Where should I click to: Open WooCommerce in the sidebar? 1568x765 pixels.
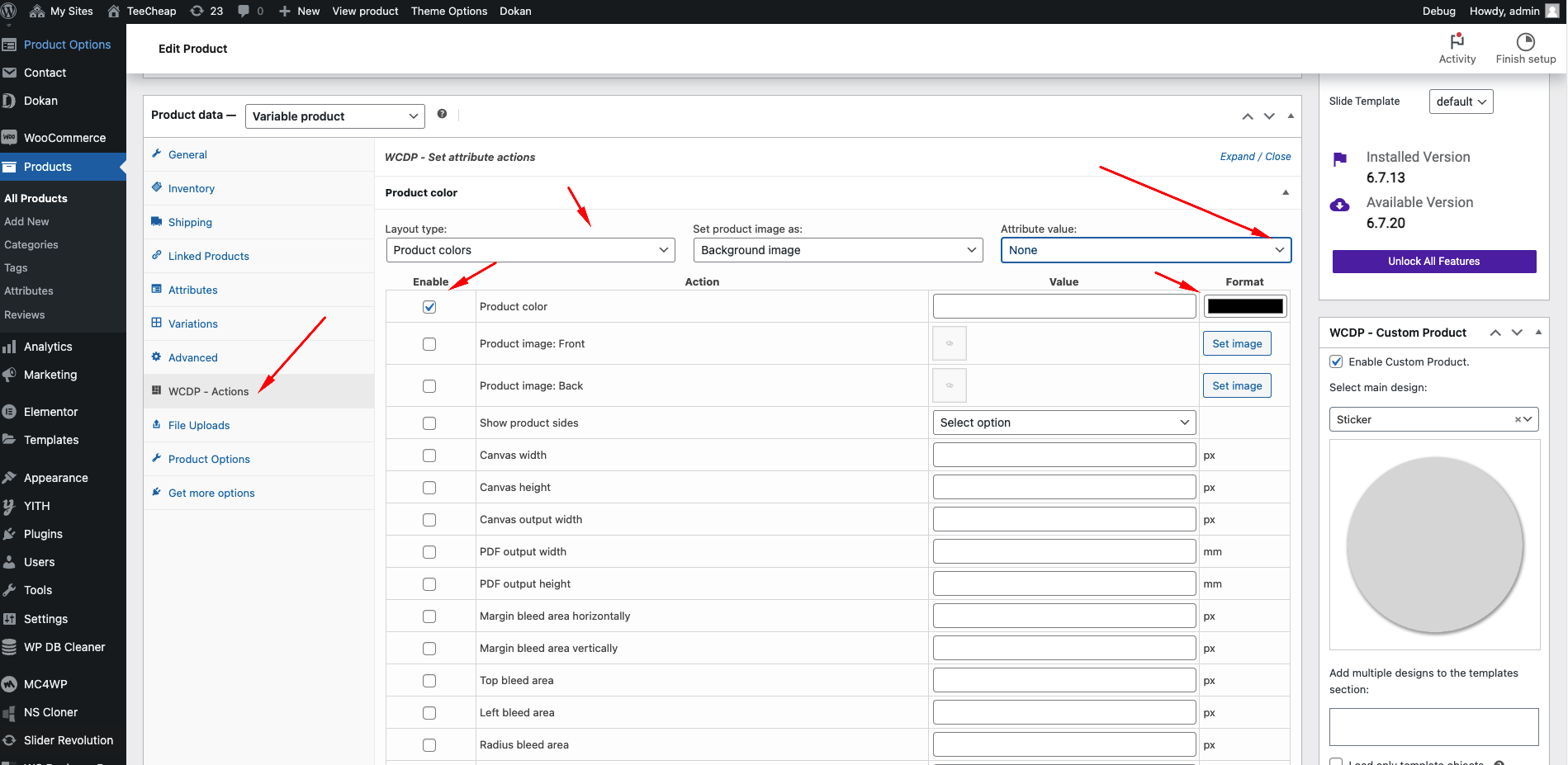63,138
